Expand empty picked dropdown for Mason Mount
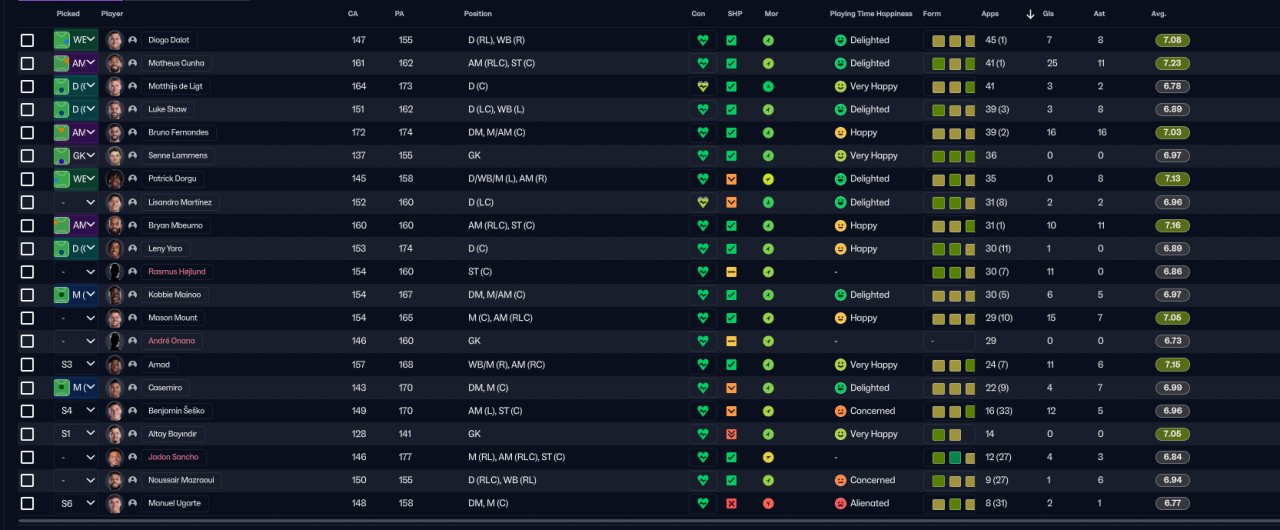The width and height of the screenshot is (1280, 530). click(76, 318)
